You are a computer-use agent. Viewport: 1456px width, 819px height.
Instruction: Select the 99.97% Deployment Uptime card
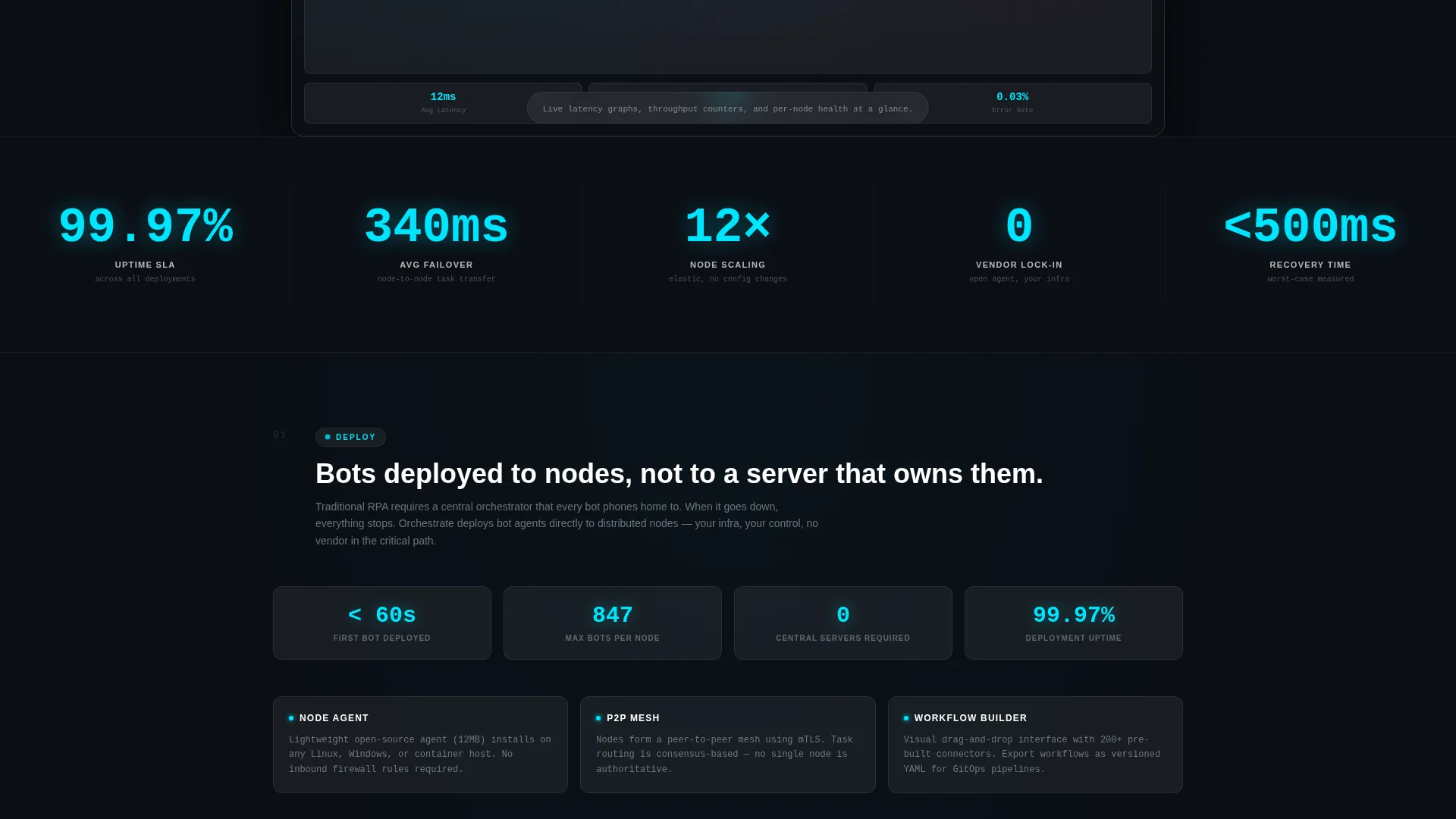click(x=1074, y=623)
